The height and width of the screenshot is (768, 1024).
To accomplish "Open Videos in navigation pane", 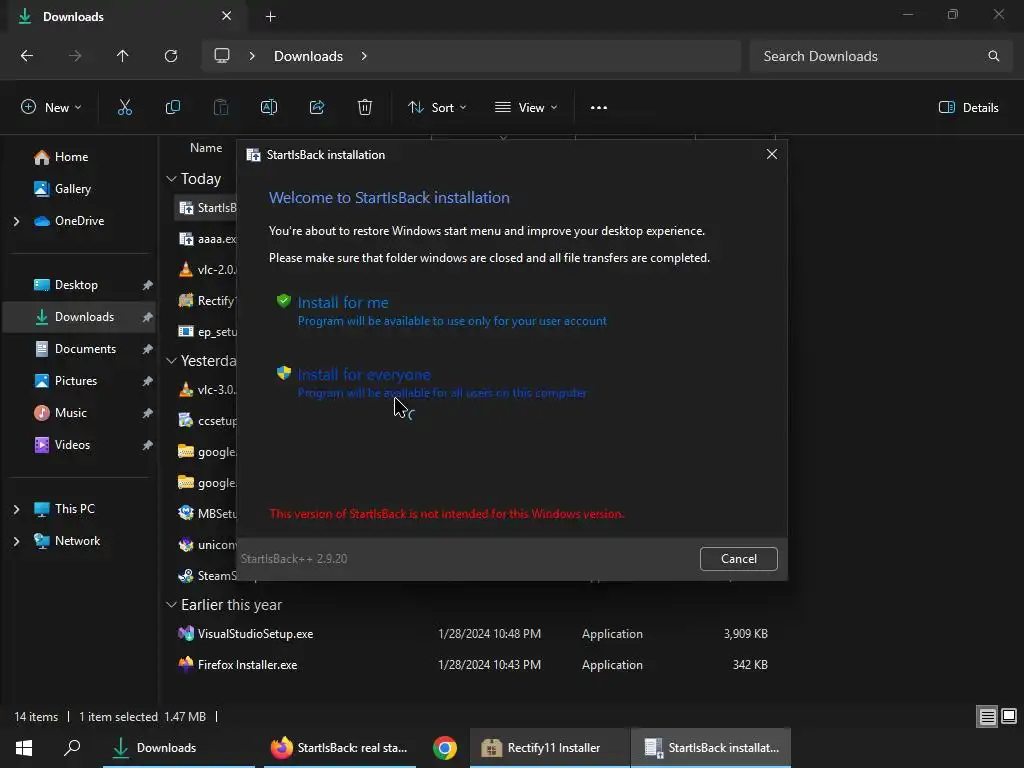I will coord(80,445).
